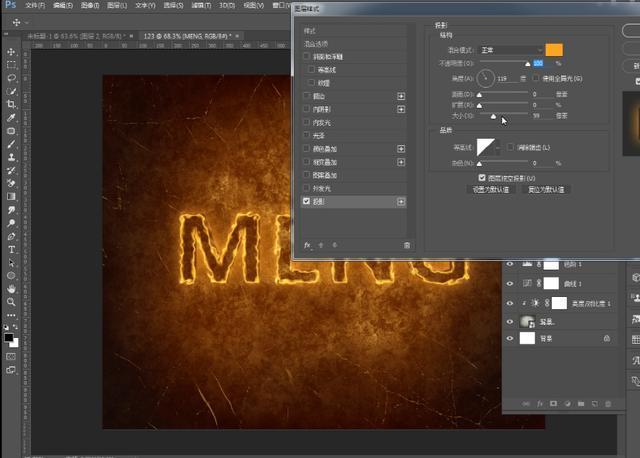Select the Horizontal Type tool
This screenshot has width=640, height=458.
click(11, 249)
